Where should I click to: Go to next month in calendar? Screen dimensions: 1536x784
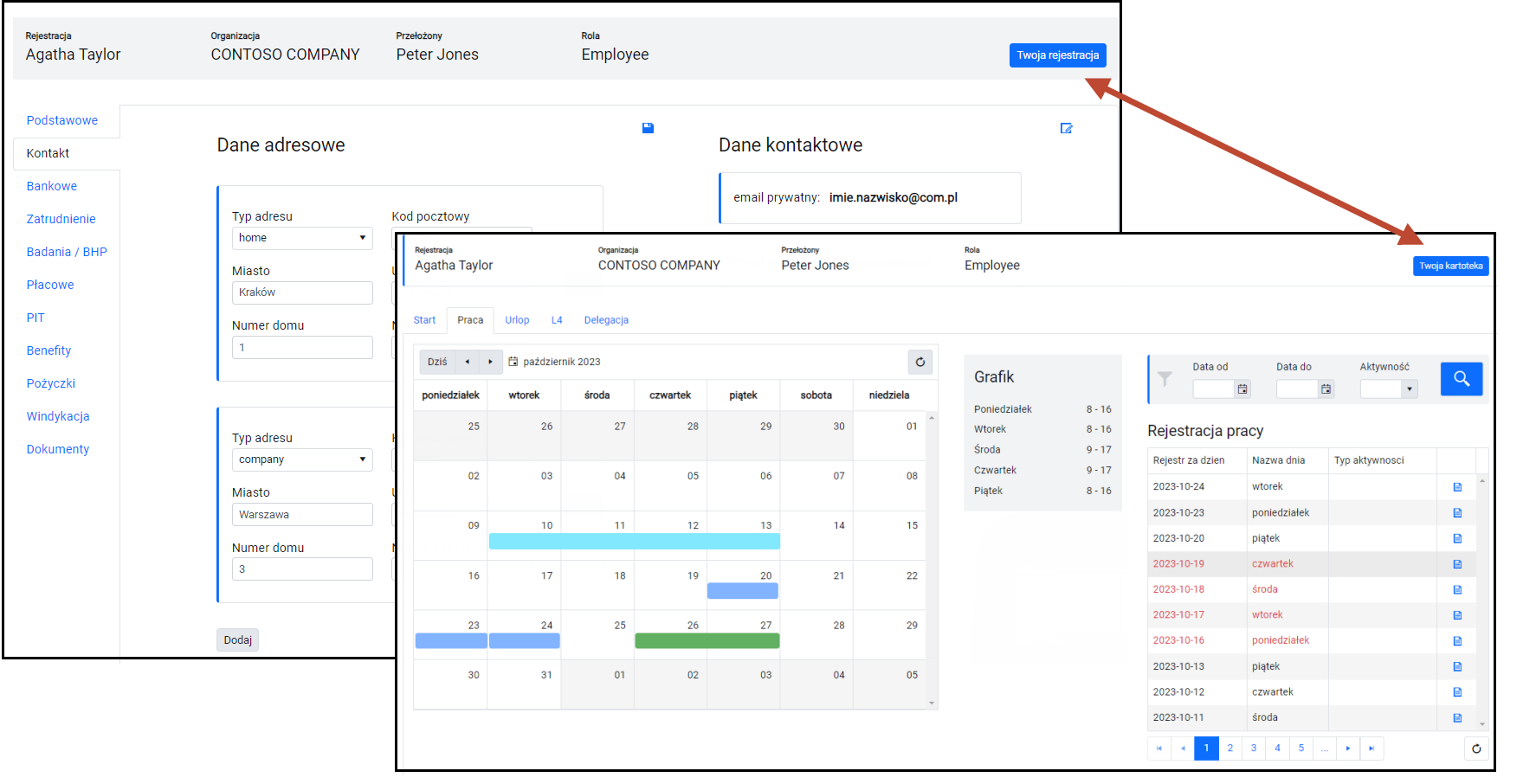[490, 362]
